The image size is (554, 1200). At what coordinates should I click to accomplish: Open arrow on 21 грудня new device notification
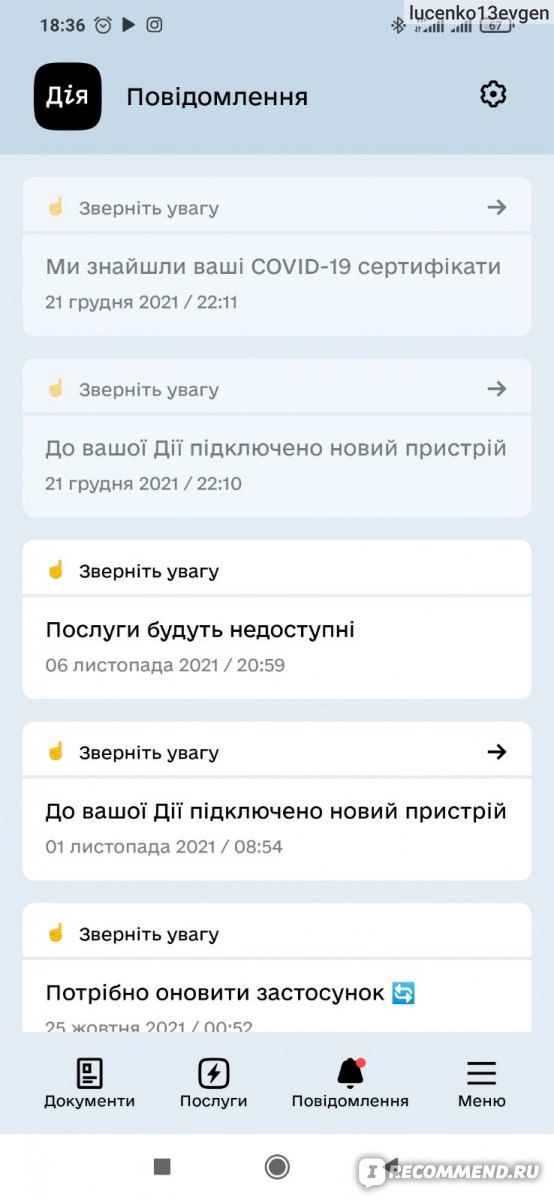pyautogui.click(x=497, y=389)
